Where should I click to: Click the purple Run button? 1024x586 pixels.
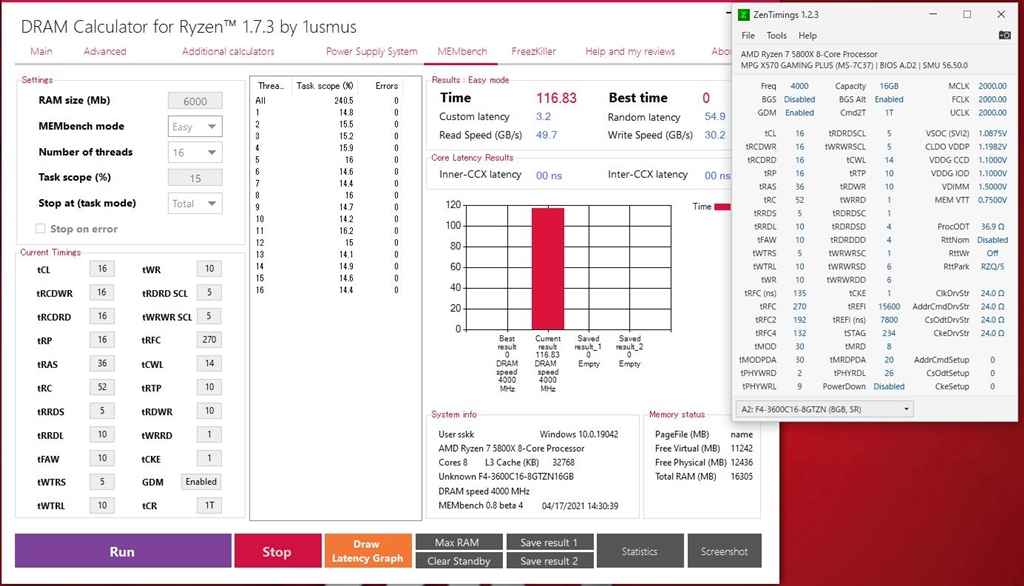[123, 551]
